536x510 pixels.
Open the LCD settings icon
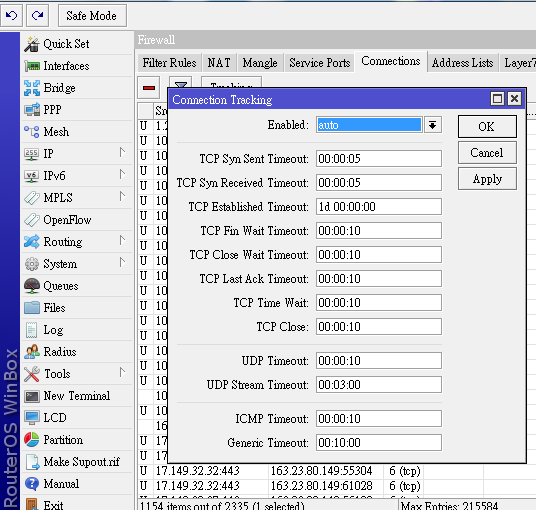pos(32,418)
